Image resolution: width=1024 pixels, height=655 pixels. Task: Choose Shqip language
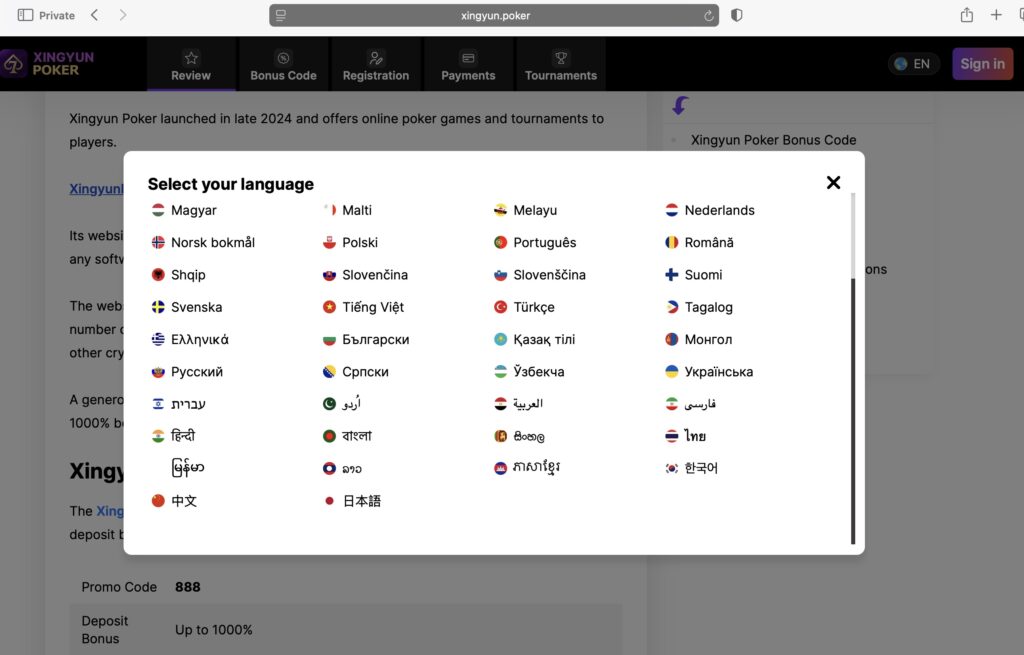click(188, 275)
